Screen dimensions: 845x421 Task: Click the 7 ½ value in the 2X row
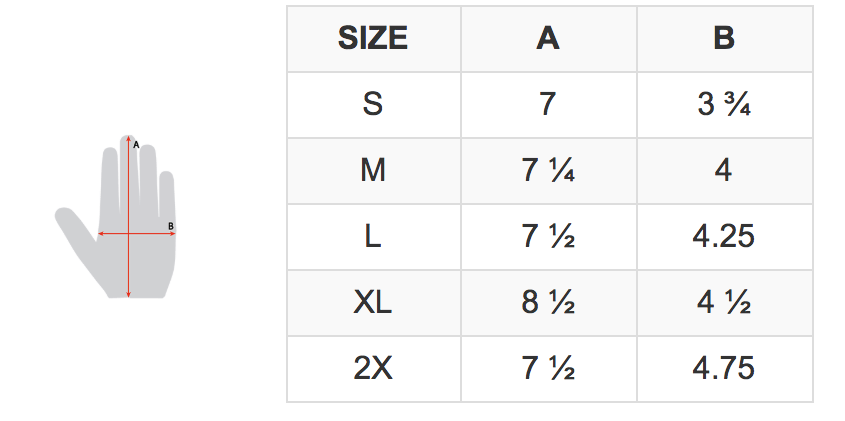[x=548, y=369]
